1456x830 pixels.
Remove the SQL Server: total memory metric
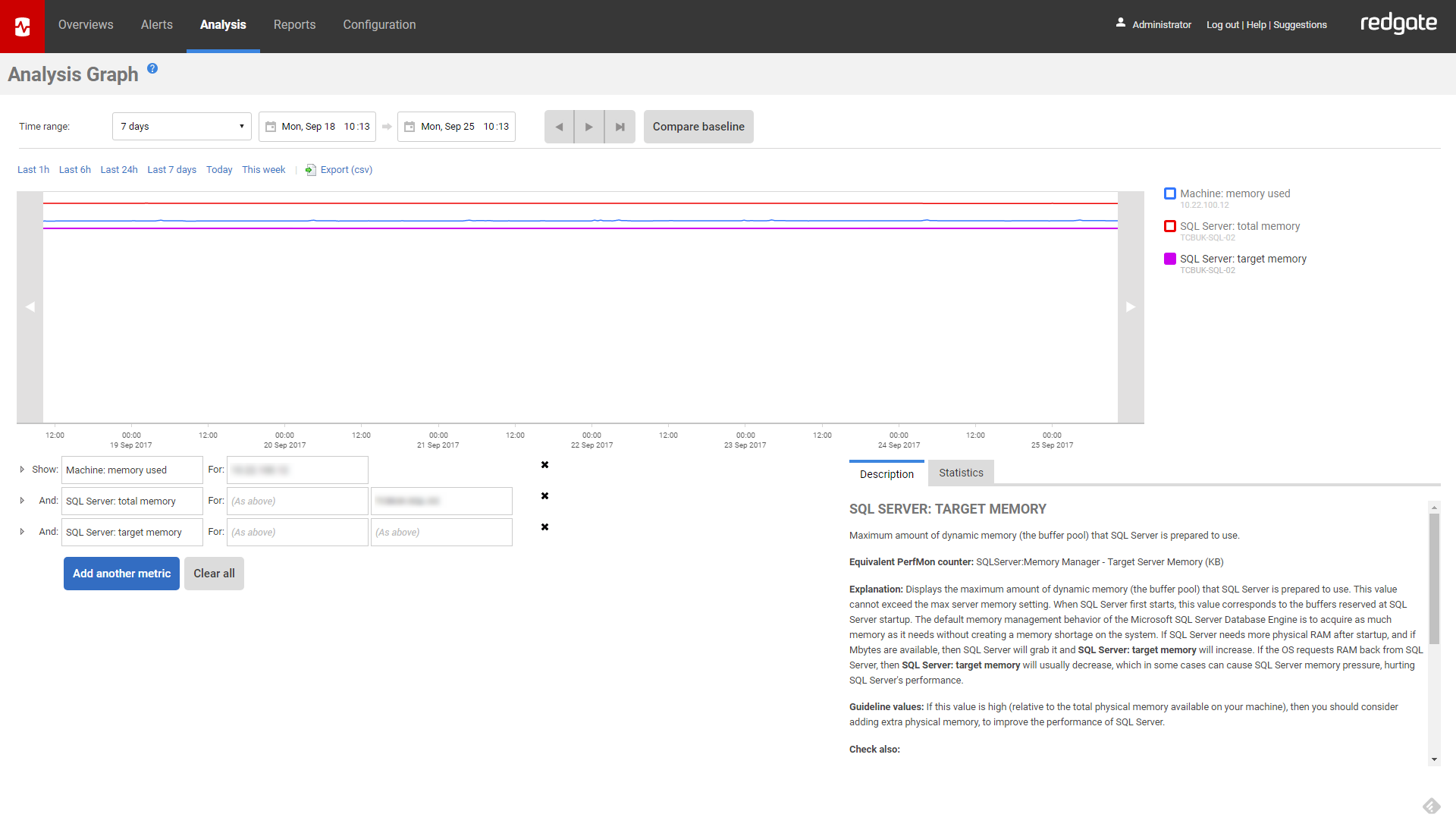click(544, 496)
